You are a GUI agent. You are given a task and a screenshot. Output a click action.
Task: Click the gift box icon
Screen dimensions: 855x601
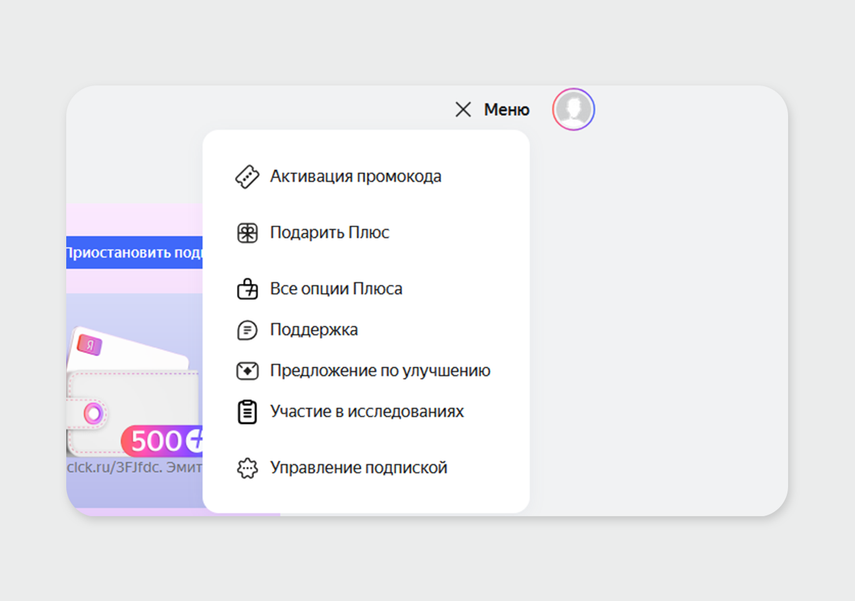(x=247, y=233)
